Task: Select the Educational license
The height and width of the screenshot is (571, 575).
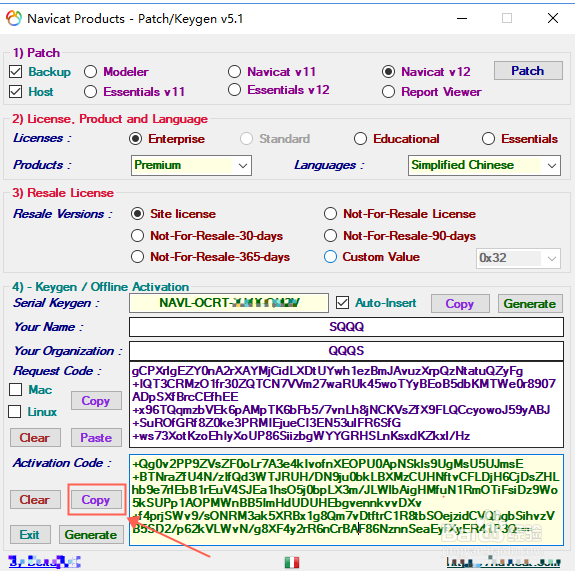Action: [360, 139]
